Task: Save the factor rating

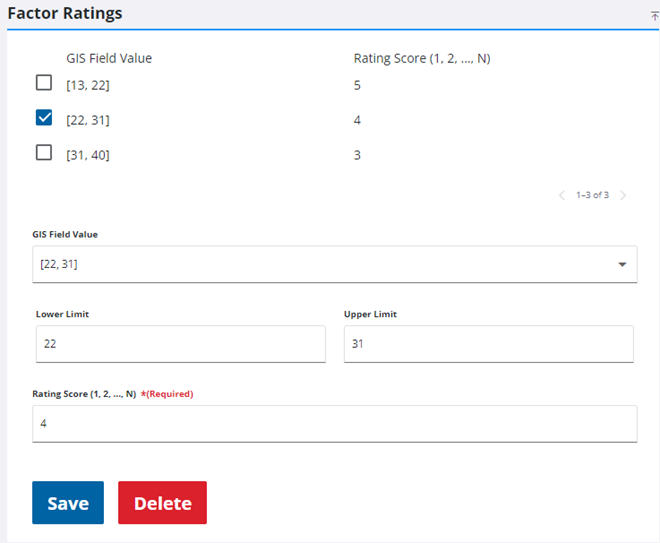Action: pos(68,503)
